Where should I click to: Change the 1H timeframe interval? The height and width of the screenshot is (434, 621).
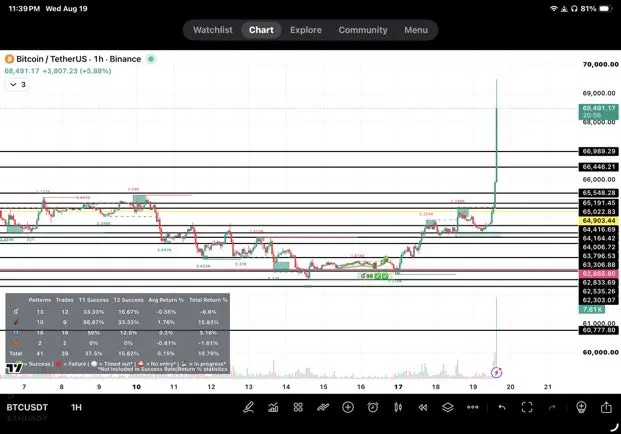(76, 407)
